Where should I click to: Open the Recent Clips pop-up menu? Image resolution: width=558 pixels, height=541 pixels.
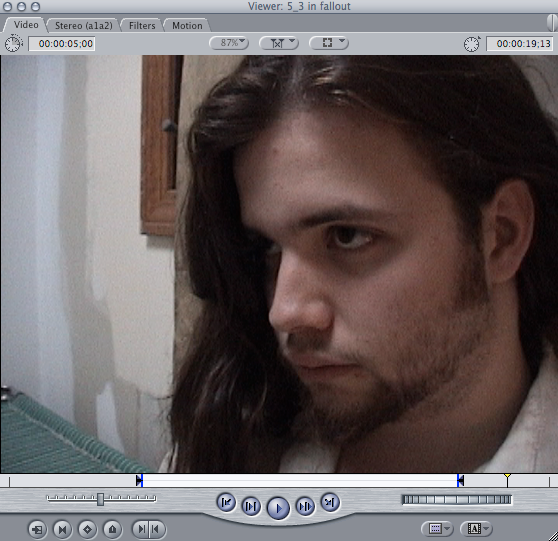point(437,529)
